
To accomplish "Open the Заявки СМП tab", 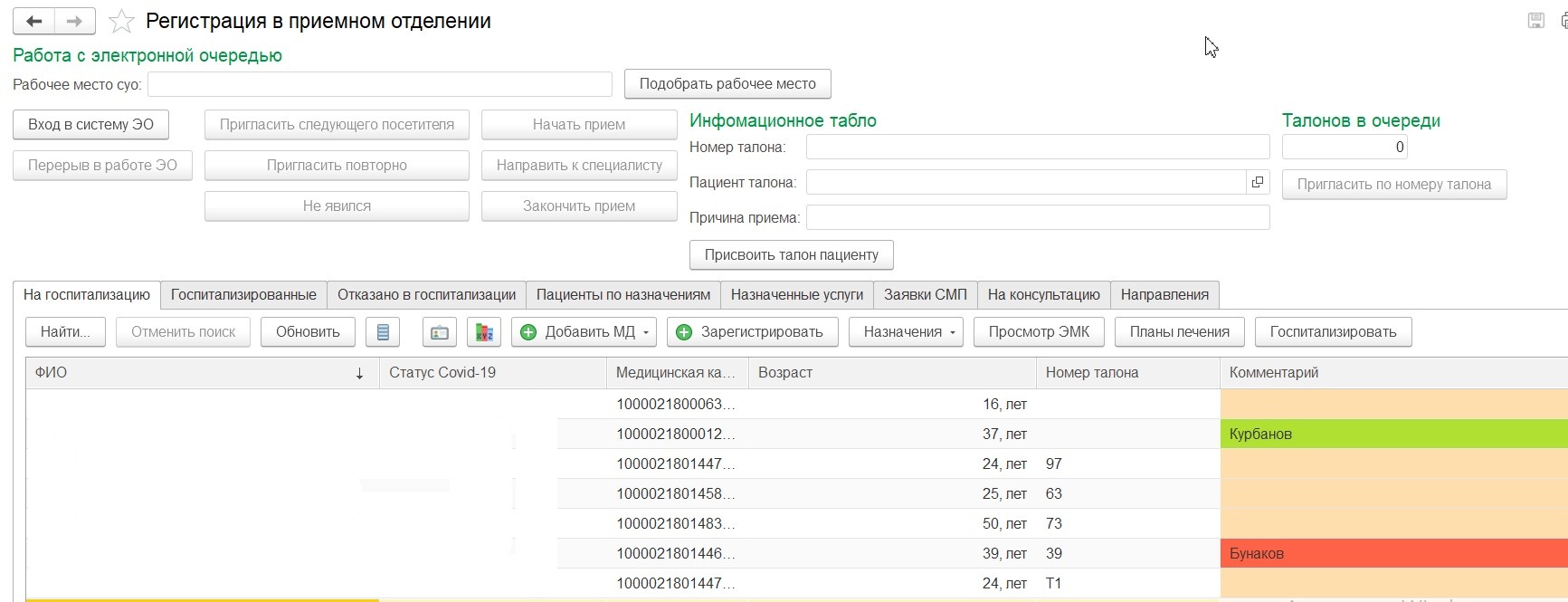I will coord(925,295).
